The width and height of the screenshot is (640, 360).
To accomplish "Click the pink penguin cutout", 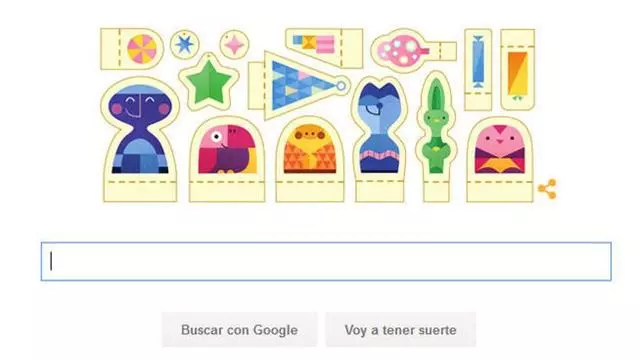I will click(500, 159).
